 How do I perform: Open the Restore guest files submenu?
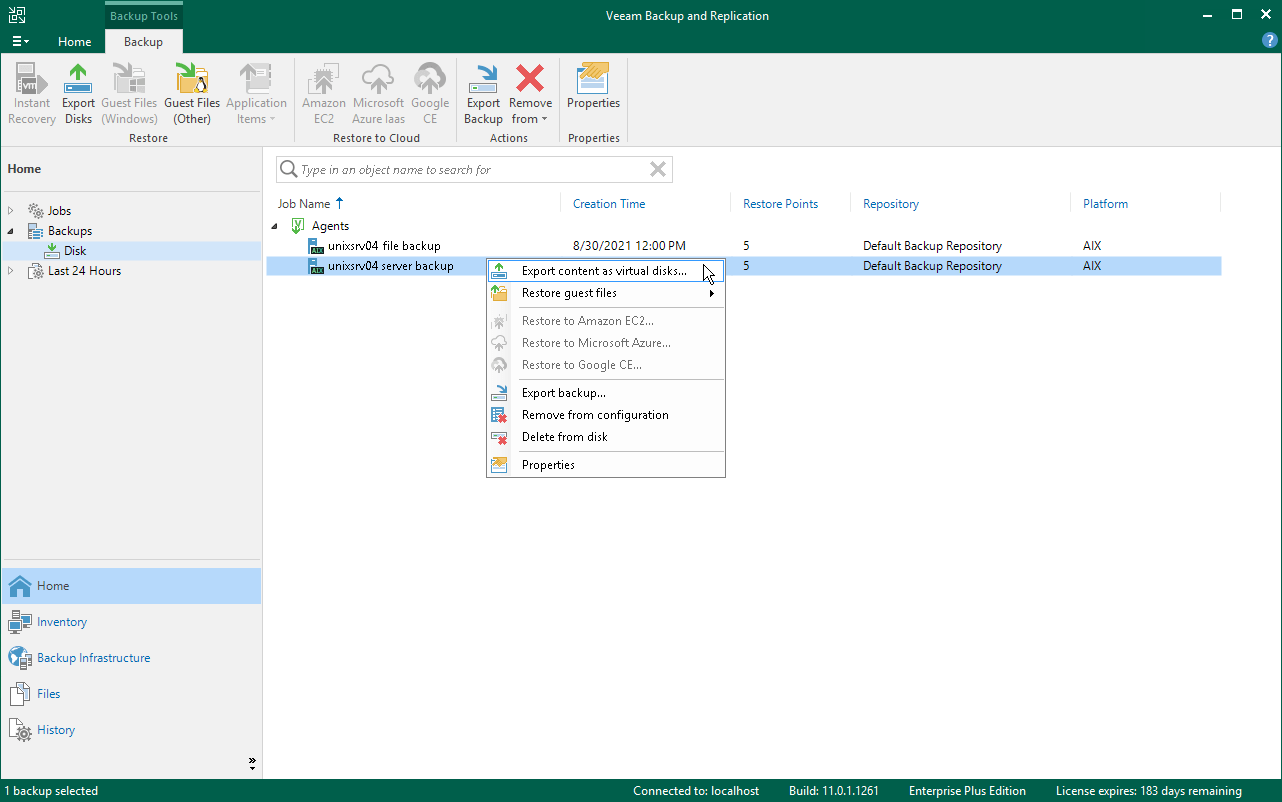568,293
